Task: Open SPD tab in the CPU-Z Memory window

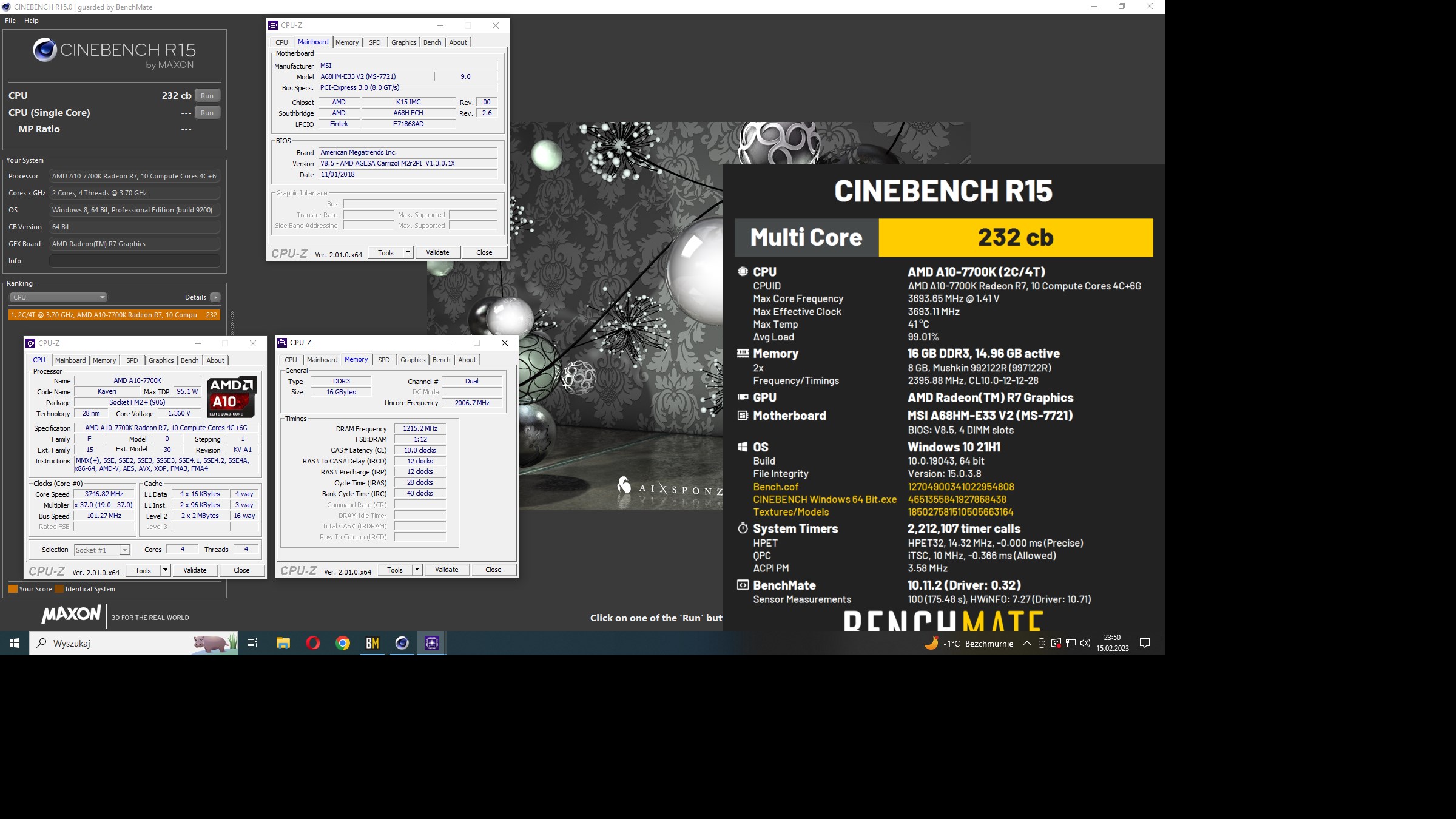Action: tap(384, 360)
